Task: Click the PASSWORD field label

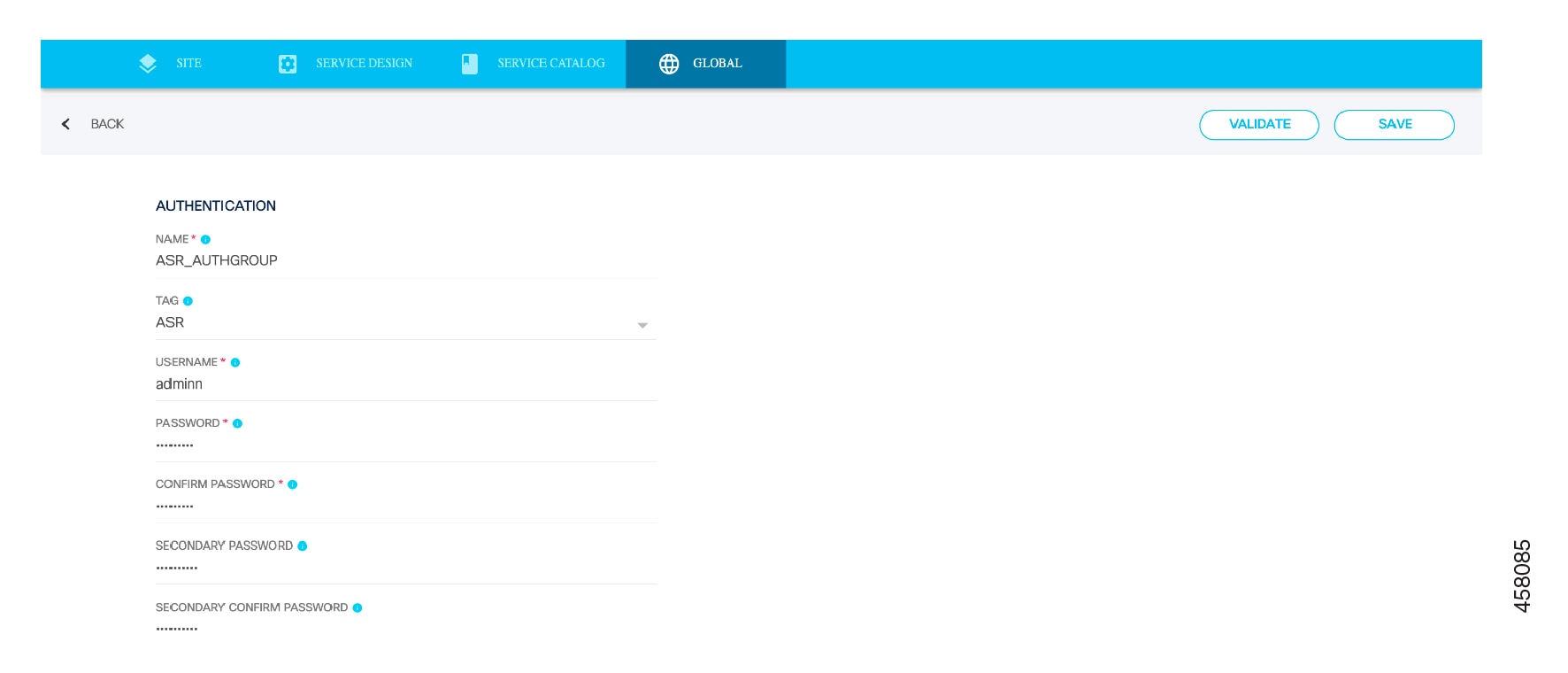Action: point(188,423)
